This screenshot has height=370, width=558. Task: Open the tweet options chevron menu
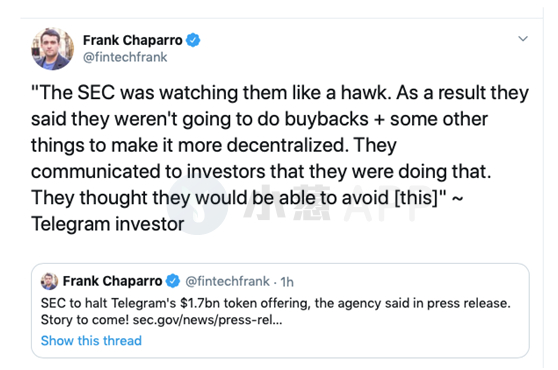(522, 38)
